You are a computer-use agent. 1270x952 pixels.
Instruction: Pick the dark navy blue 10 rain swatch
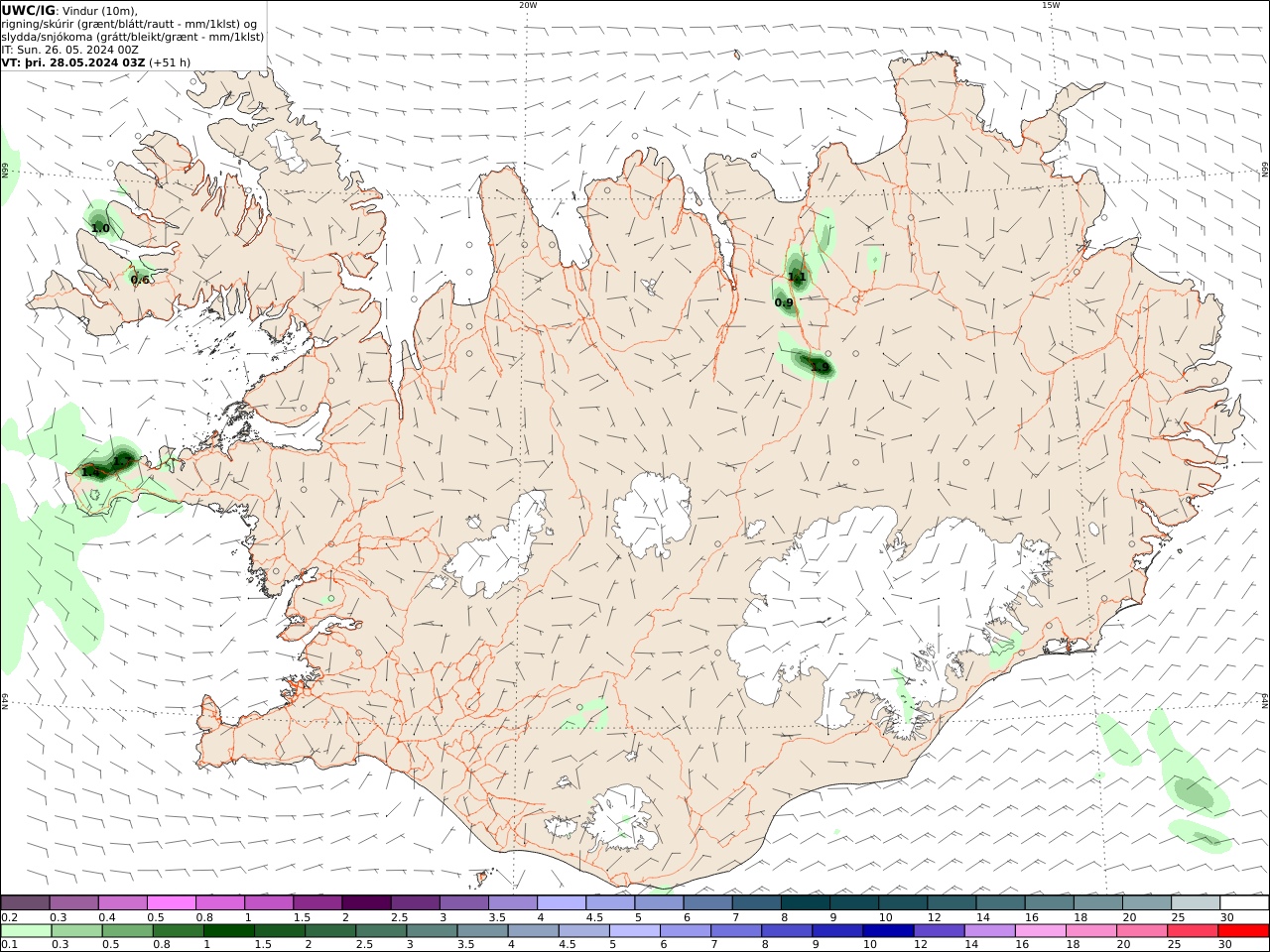click(887, 931)
